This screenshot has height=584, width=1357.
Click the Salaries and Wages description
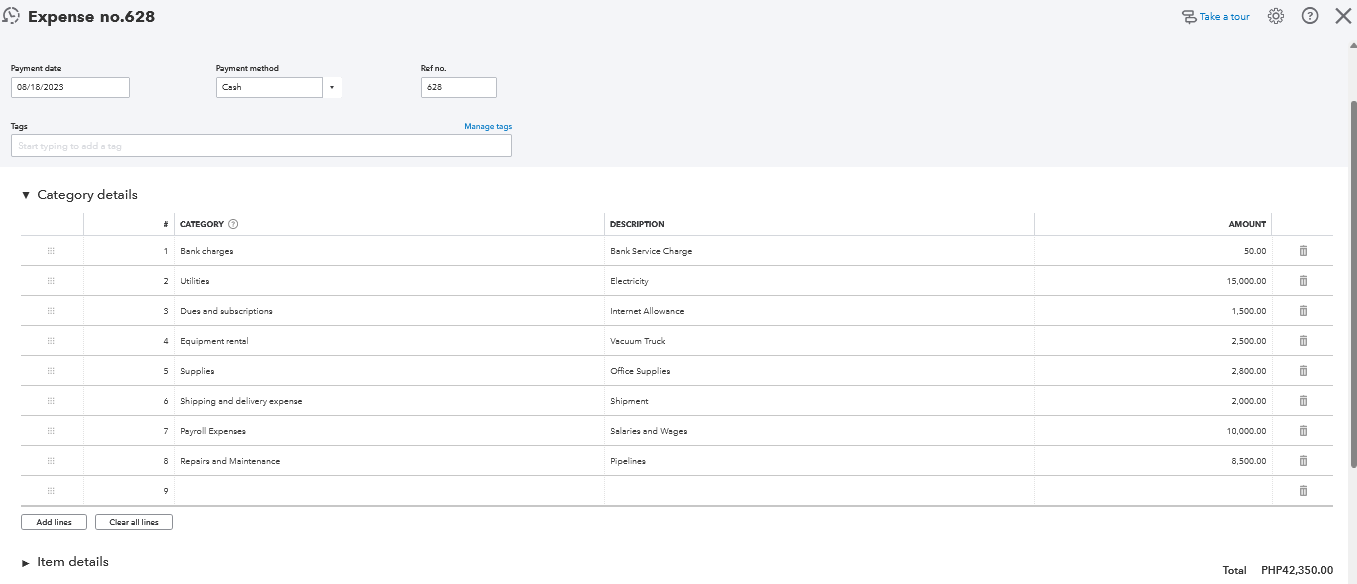point(819,431)
